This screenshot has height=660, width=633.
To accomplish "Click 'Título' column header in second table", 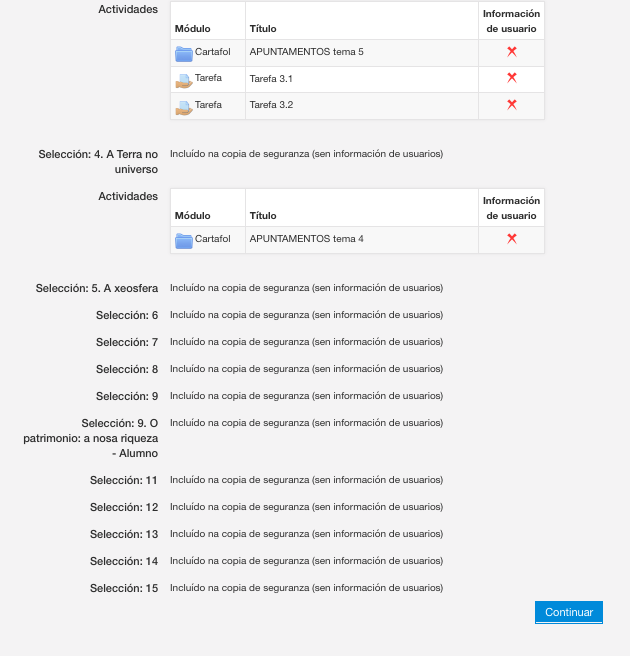I will click(263, 215).
